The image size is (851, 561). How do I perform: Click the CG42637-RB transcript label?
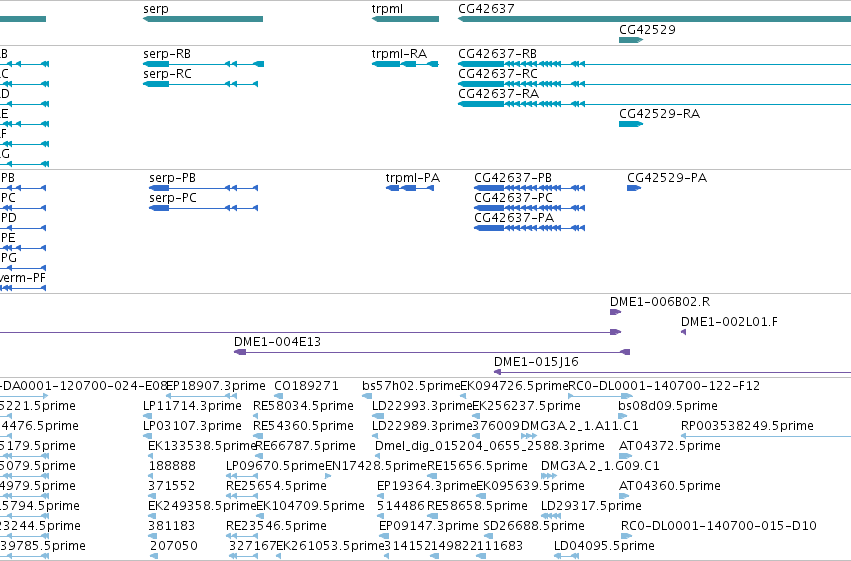(498, 54)
